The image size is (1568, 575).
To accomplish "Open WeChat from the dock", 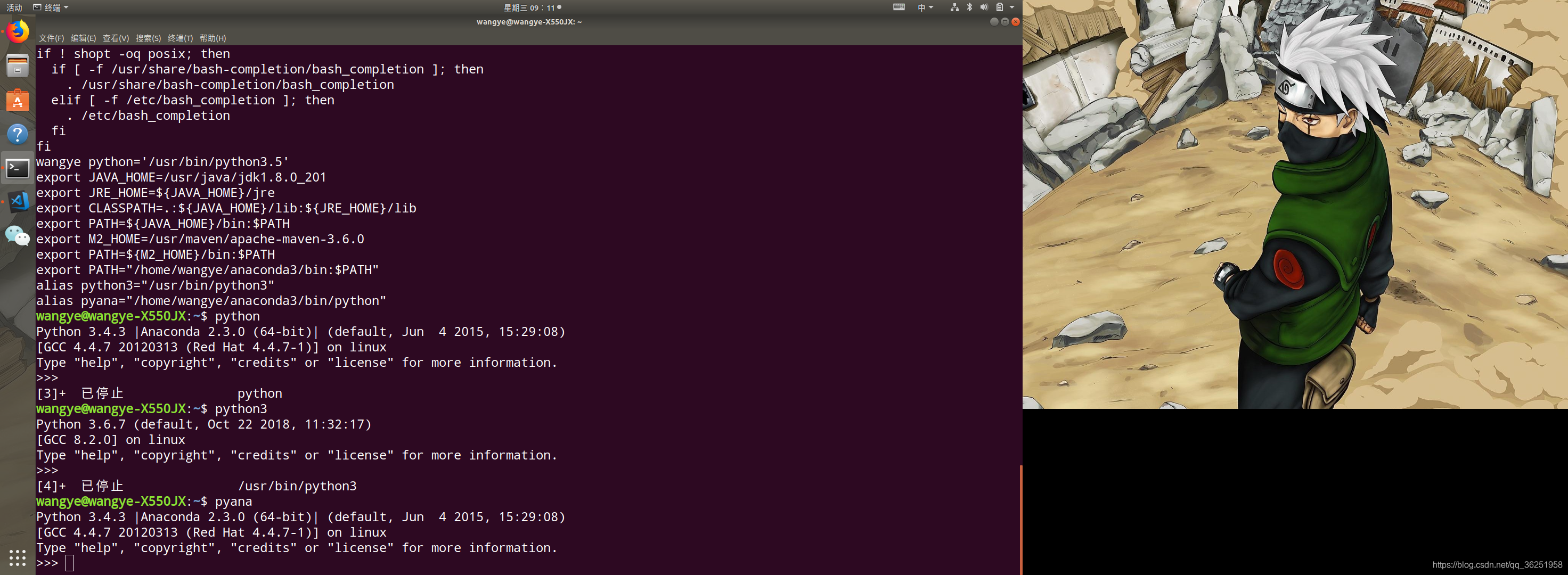I will coord(18,235).
